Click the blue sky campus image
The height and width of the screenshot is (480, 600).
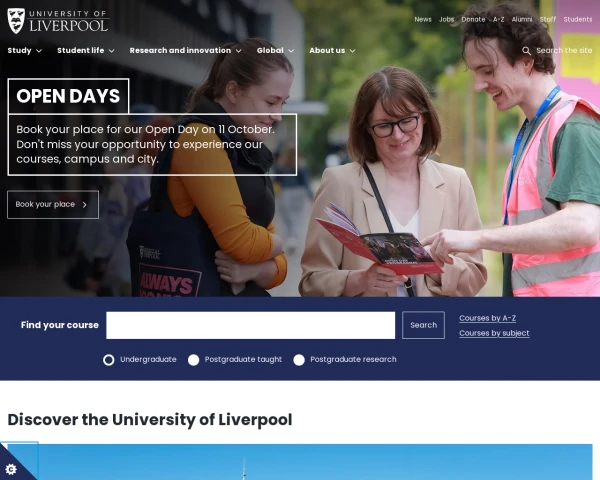(x=300, y=462)
